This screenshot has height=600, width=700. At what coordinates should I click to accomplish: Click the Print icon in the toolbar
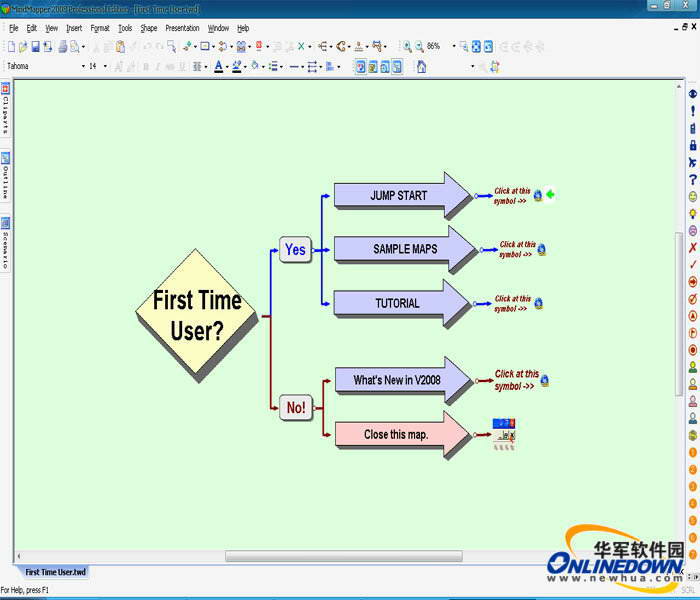pyautogui.click(x=62, y=47)
